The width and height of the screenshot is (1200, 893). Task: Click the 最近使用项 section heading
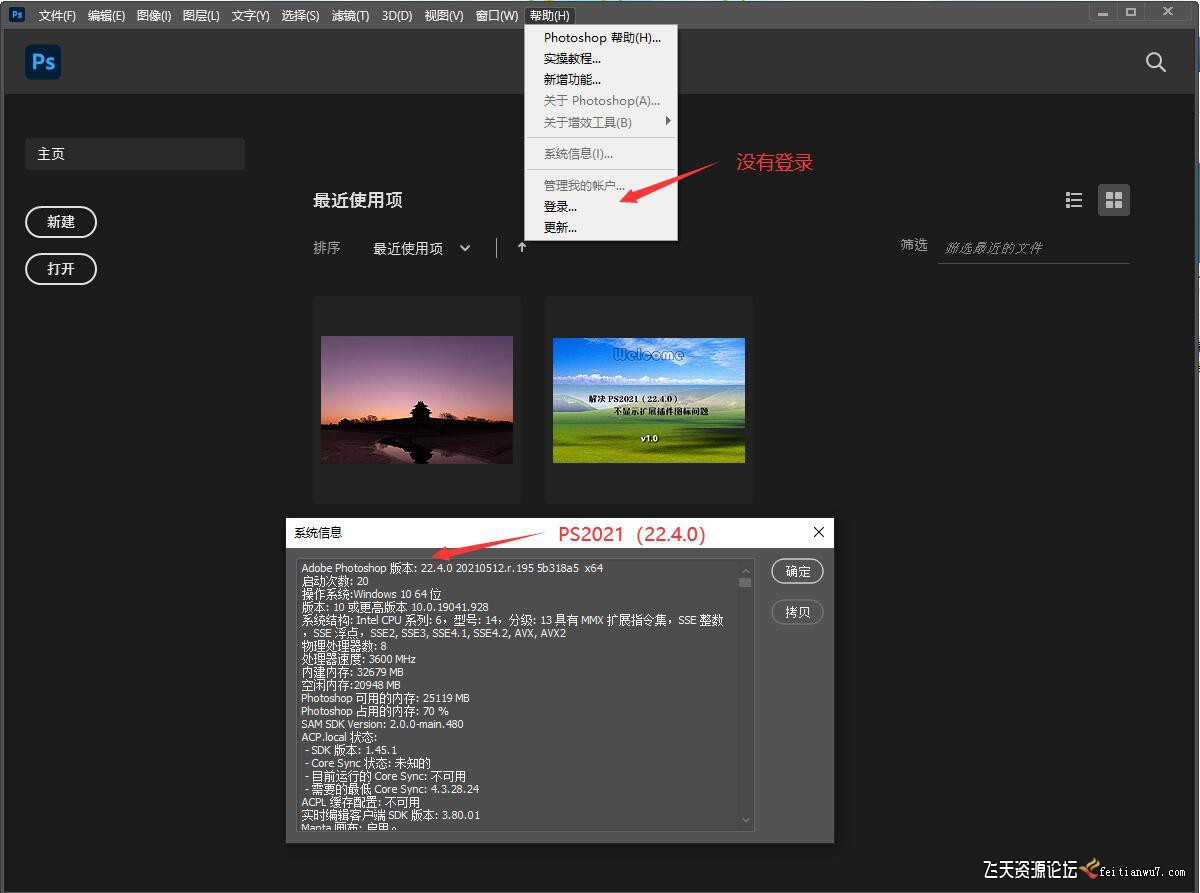click(358, 200)
